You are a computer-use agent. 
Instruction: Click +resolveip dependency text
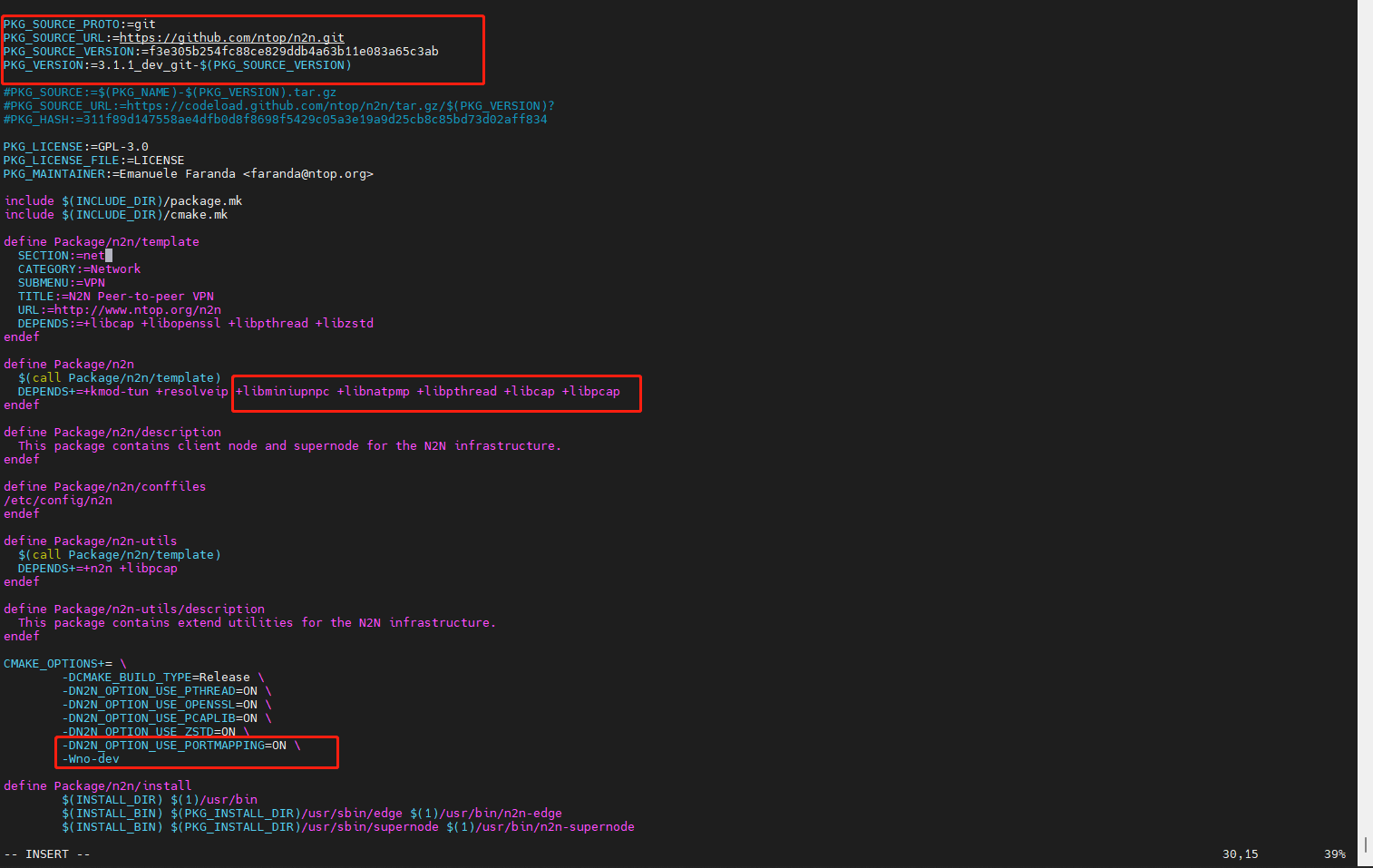click(x=192, y=392)
